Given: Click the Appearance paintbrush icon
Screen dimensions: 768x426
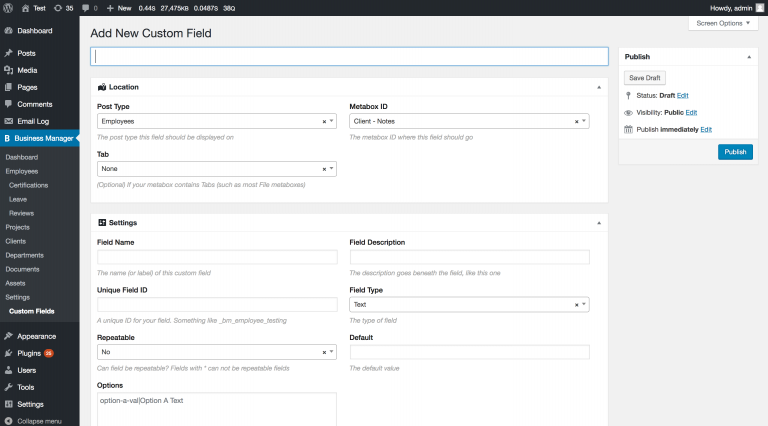Looking at the screenshot, I should point(8,336).
